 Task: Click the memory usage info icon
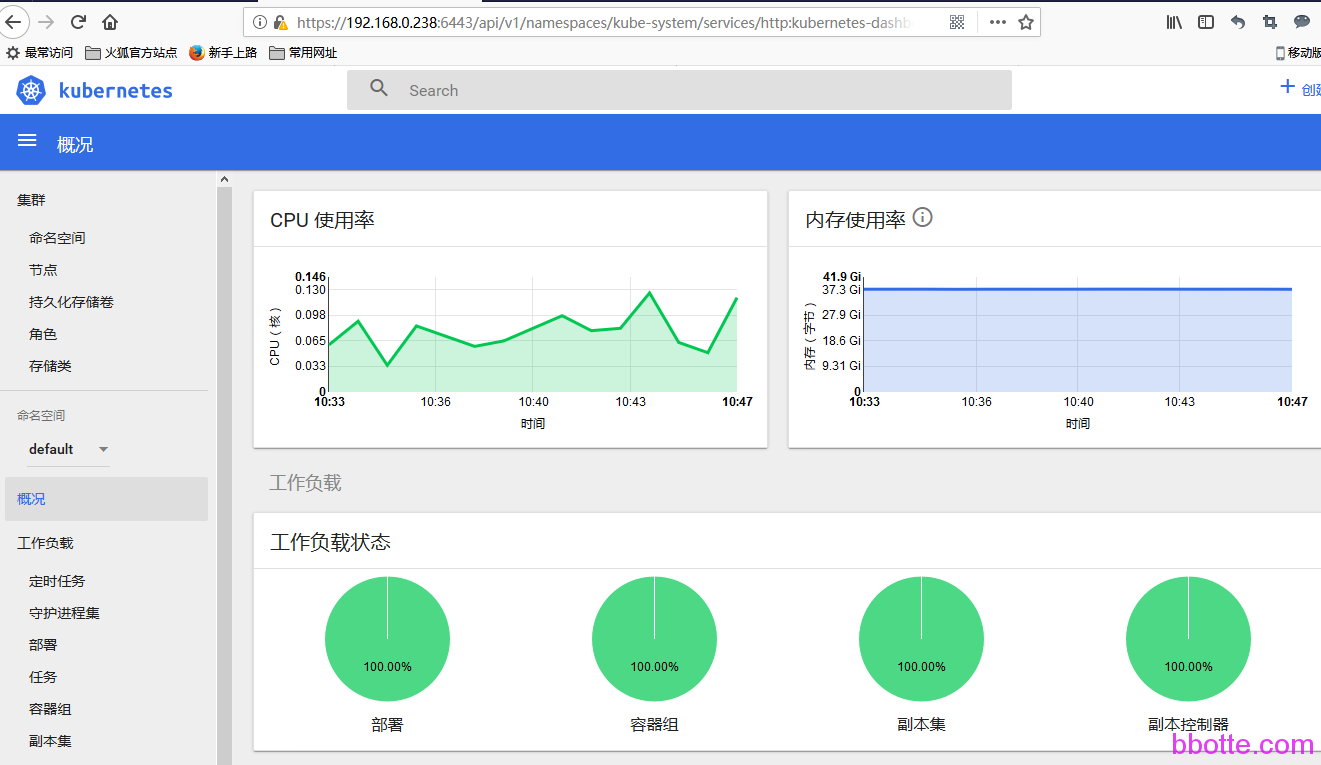click(923, 218)
